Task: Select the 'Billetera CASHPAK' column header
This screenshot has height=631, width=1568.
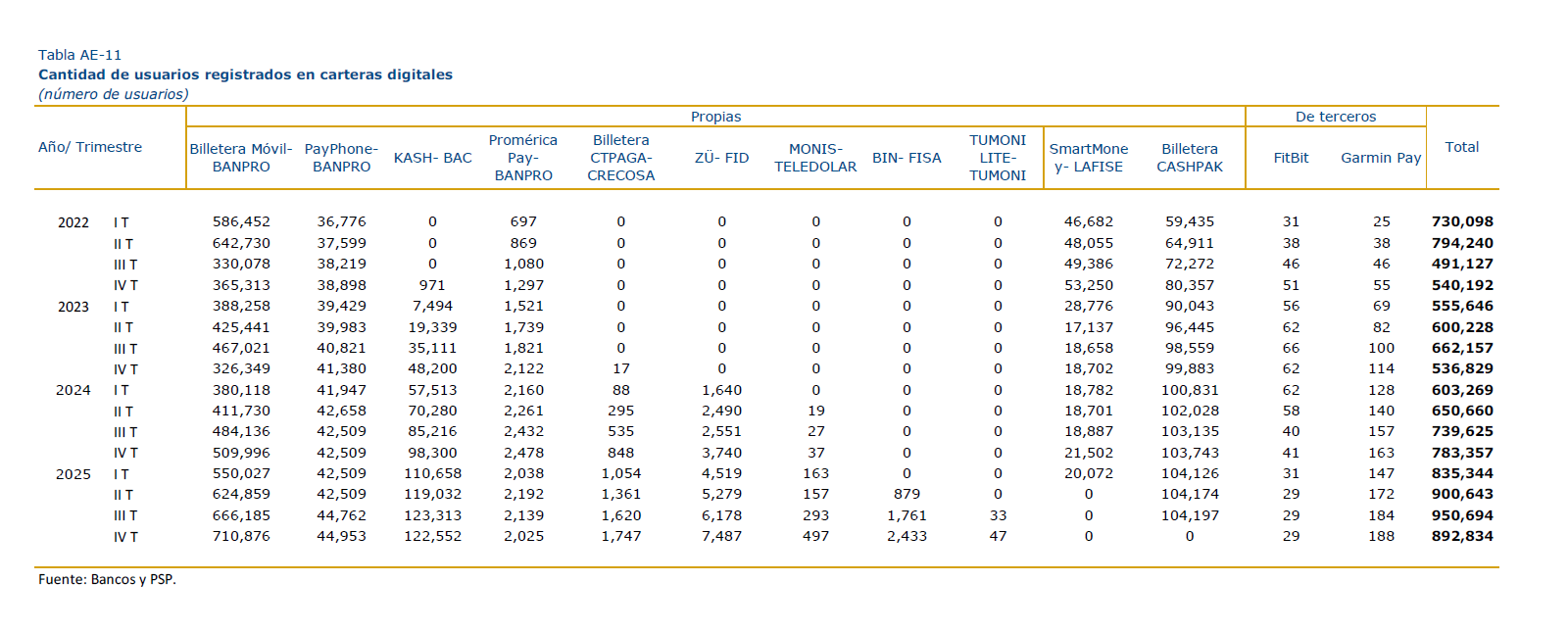Action: [x=1190, y=158]
